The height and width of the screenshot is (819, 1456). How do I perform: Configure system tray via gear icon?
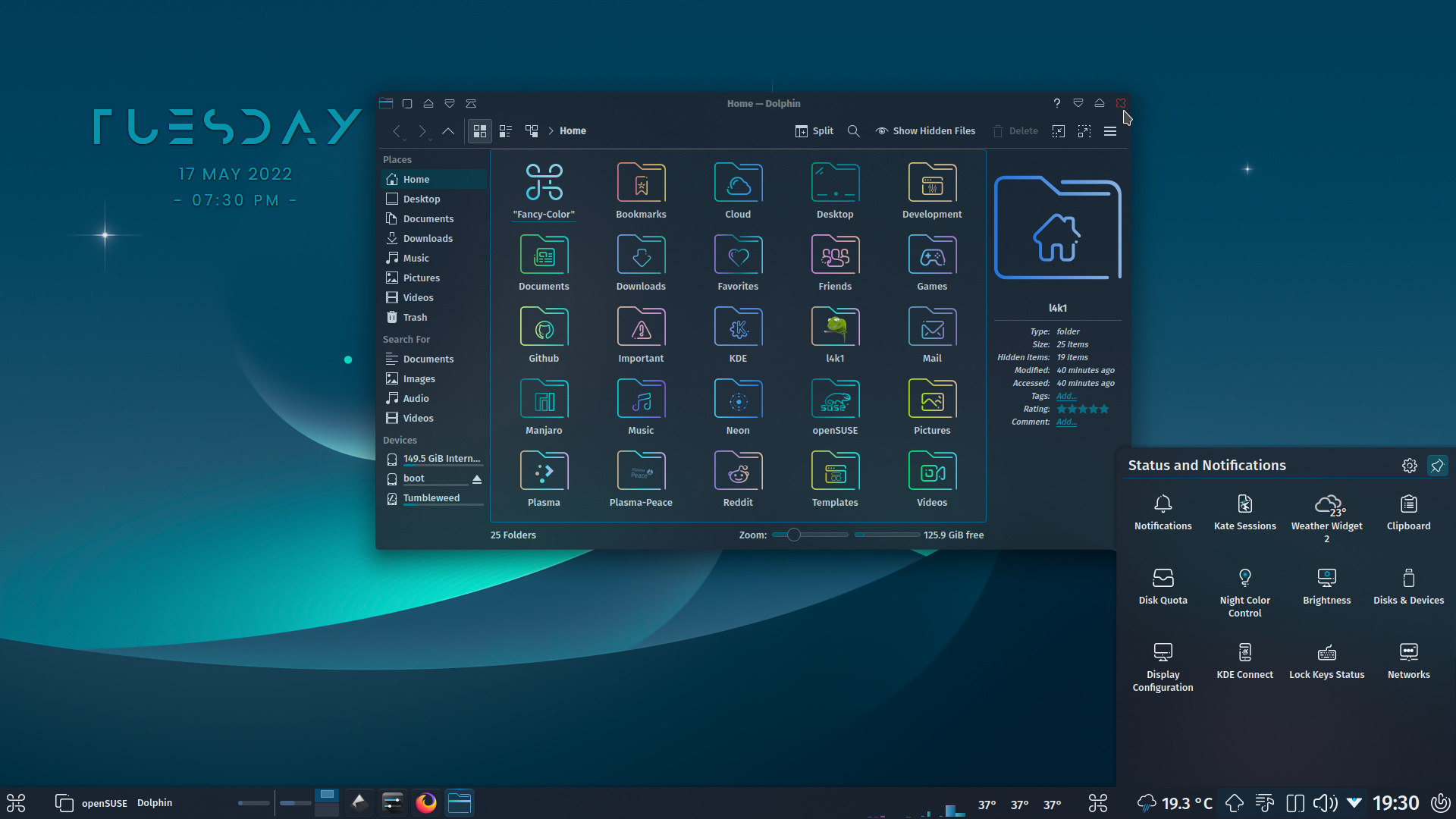coord(1409,466)
